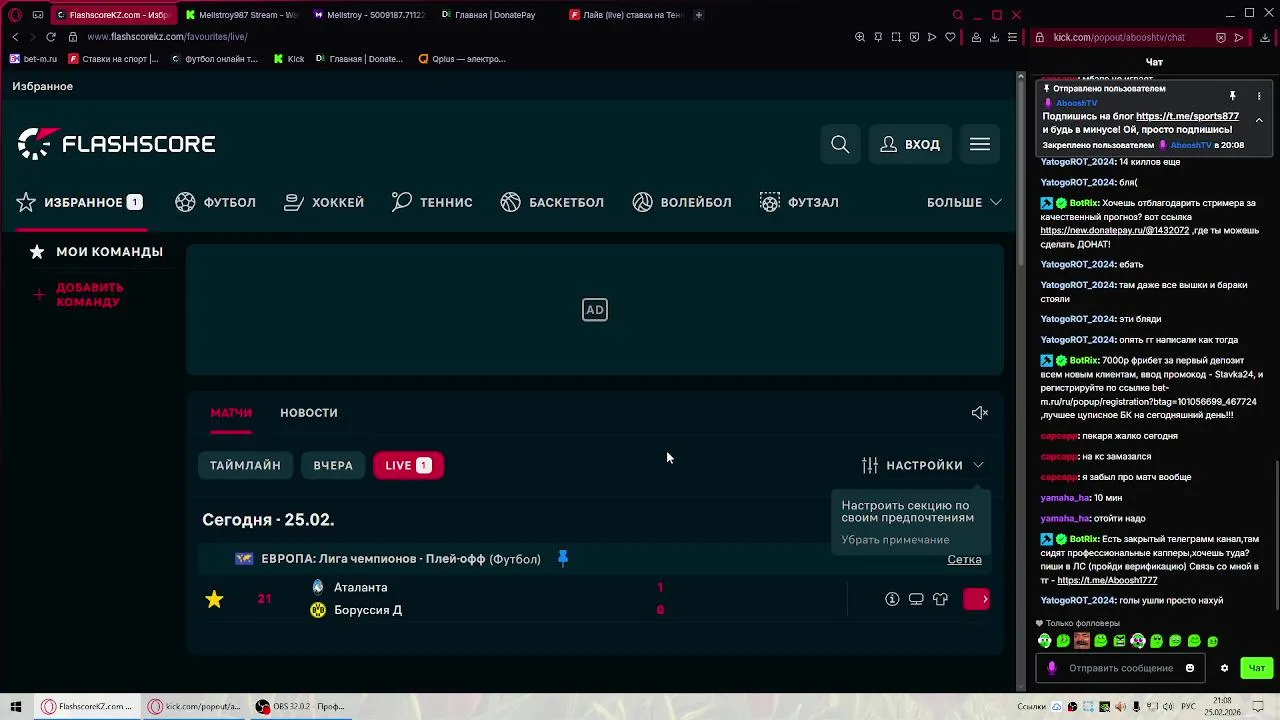The height and width of the screenshot is (720, 1280).
Task: Open emoji picker in chat input
Action: click(x=1190, y=668)
